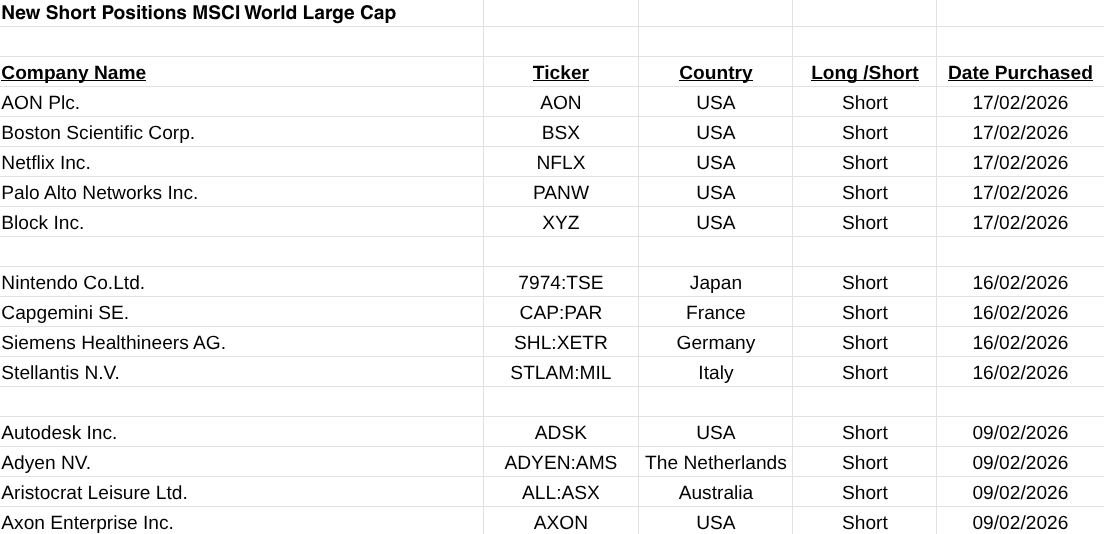
Task: Select the 'Autodesk Inc.' company cell
Action: coord(59,433)
